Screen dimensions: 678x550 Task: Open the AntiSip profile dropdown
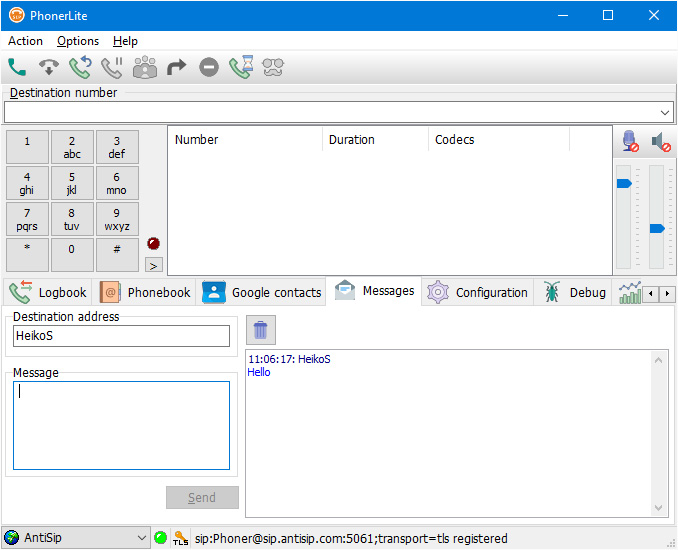coord(141,538)
